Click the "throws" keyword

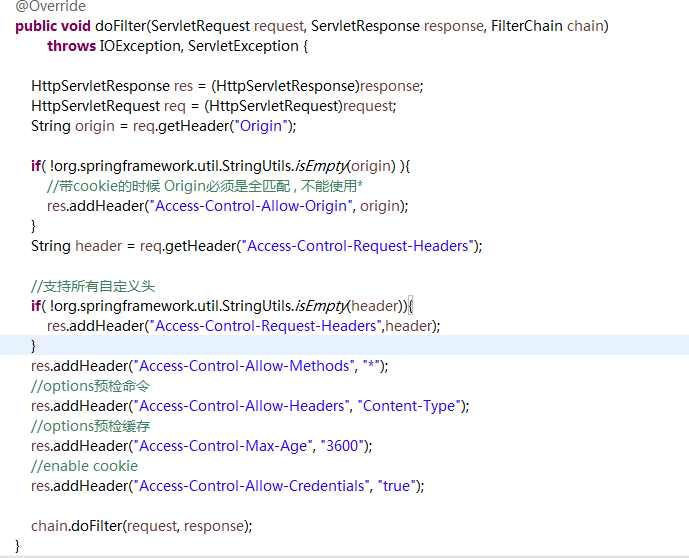click(x=72, y=46)
